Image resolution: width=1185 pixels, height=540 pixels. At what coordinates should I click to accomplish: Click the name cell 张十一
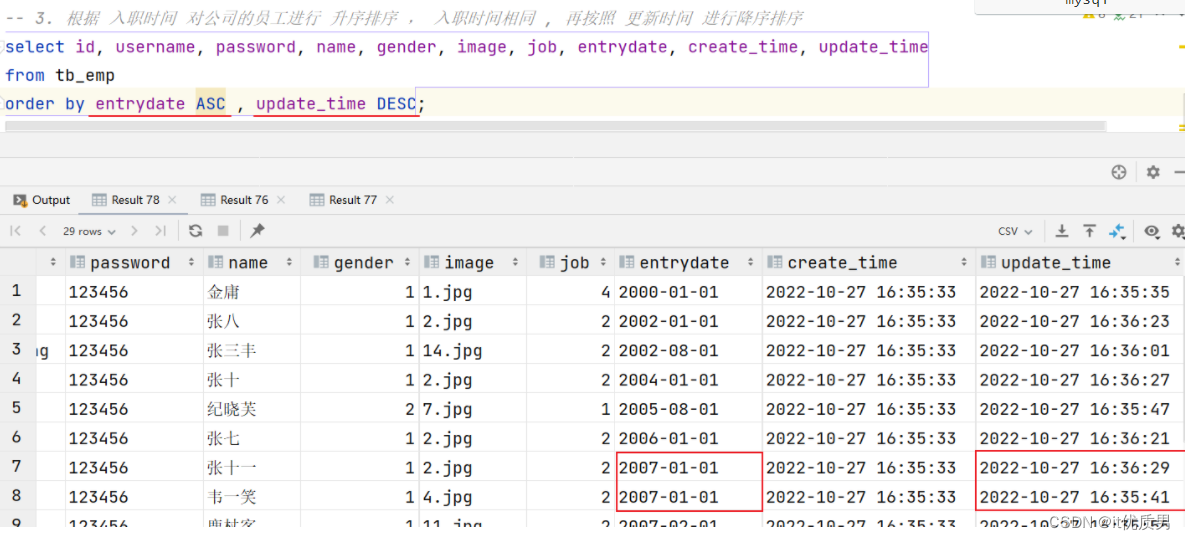[x=252, y=468]
